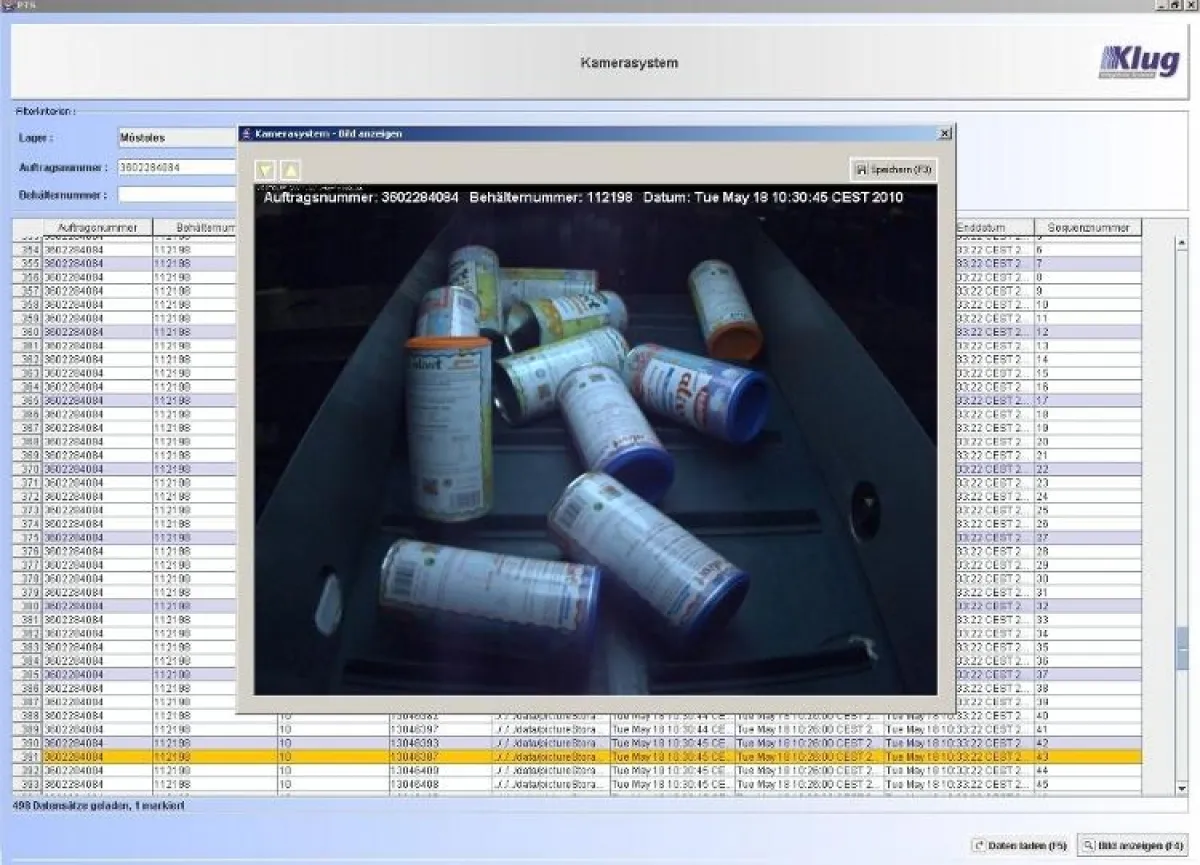Save the image with Speichern (F3)
This screenshot has height=865, width=1200.
tap(893, 170)
